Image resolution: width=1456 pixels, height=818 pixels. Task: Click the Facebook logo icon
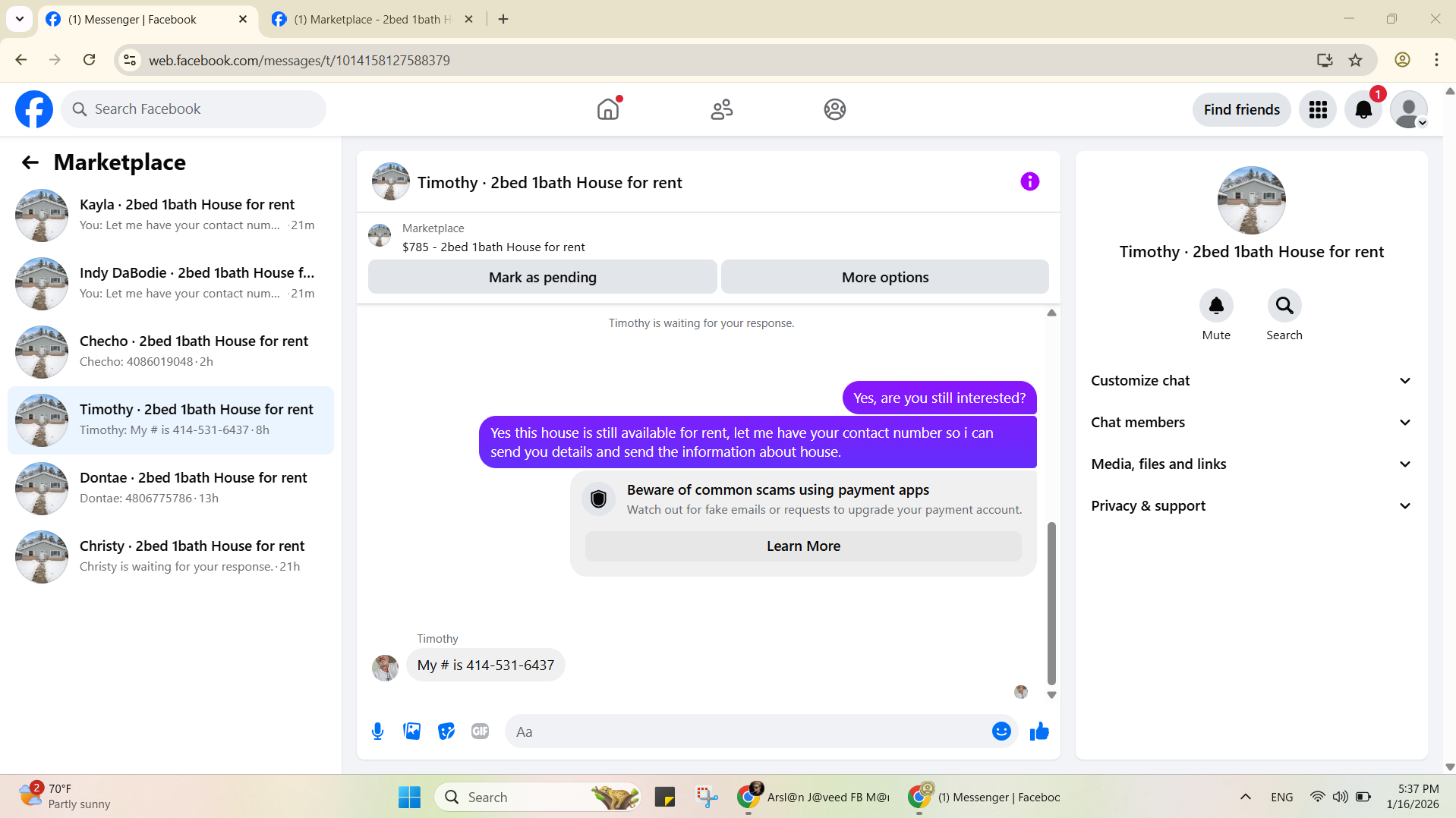34,109
